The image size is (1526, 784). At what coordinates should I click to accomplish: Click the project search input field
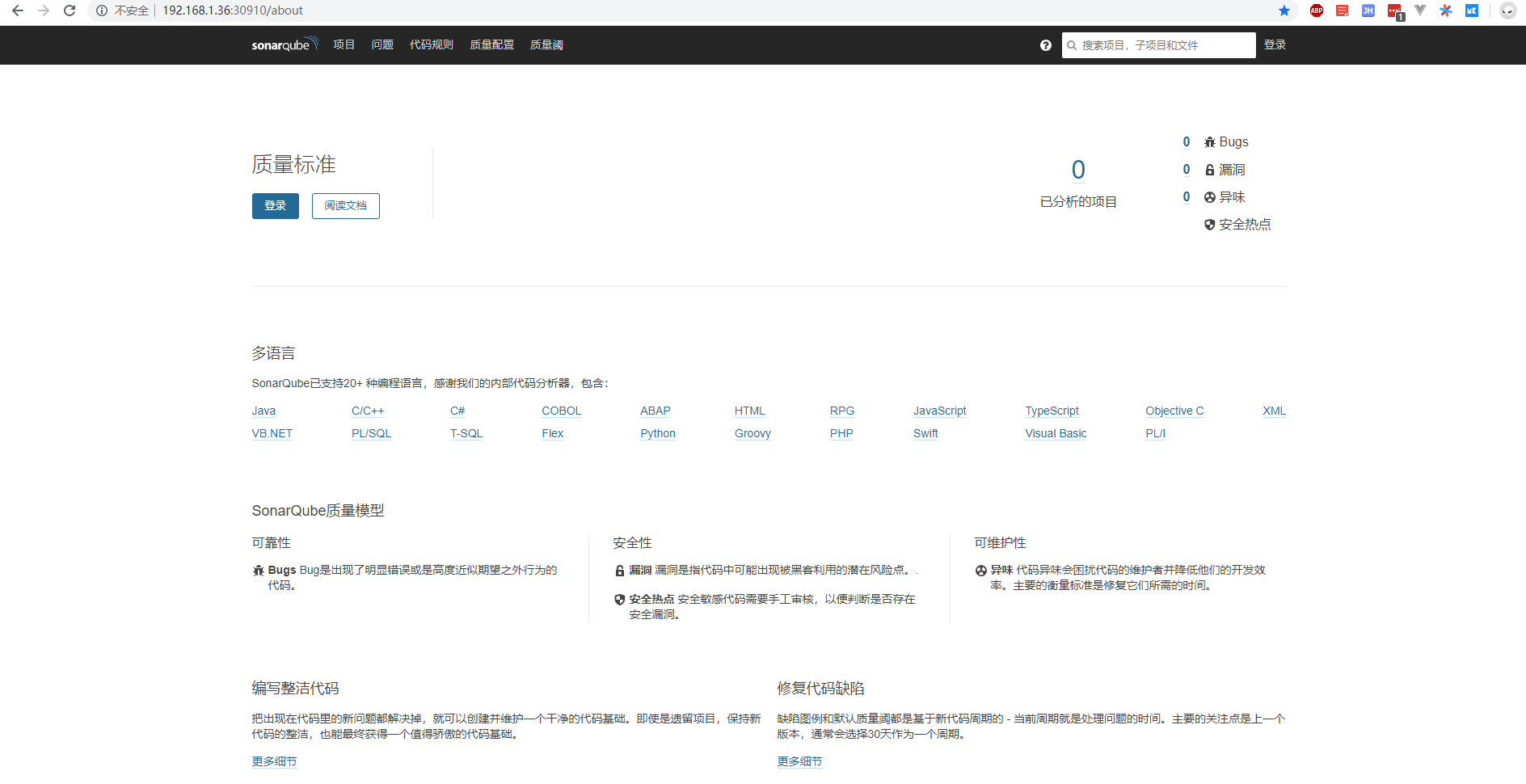pyautogui.click(x=1159, y=45)
